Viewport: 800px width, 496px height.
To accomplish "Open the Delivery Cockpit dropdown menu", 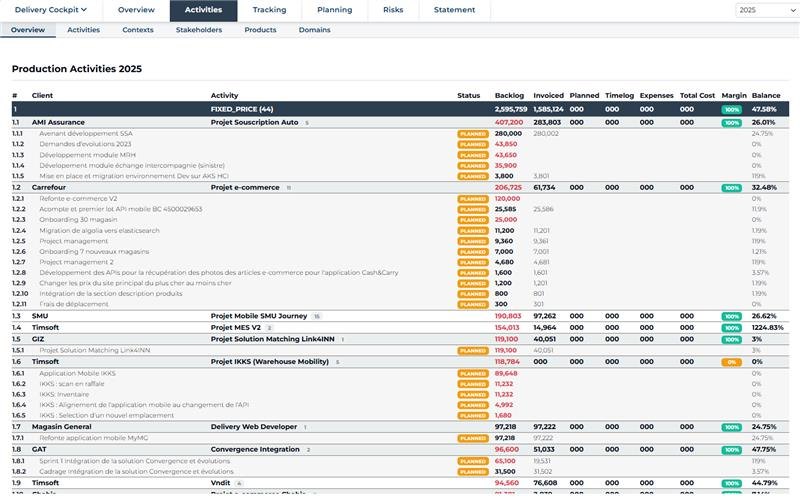I will click(x=51, y=10).
